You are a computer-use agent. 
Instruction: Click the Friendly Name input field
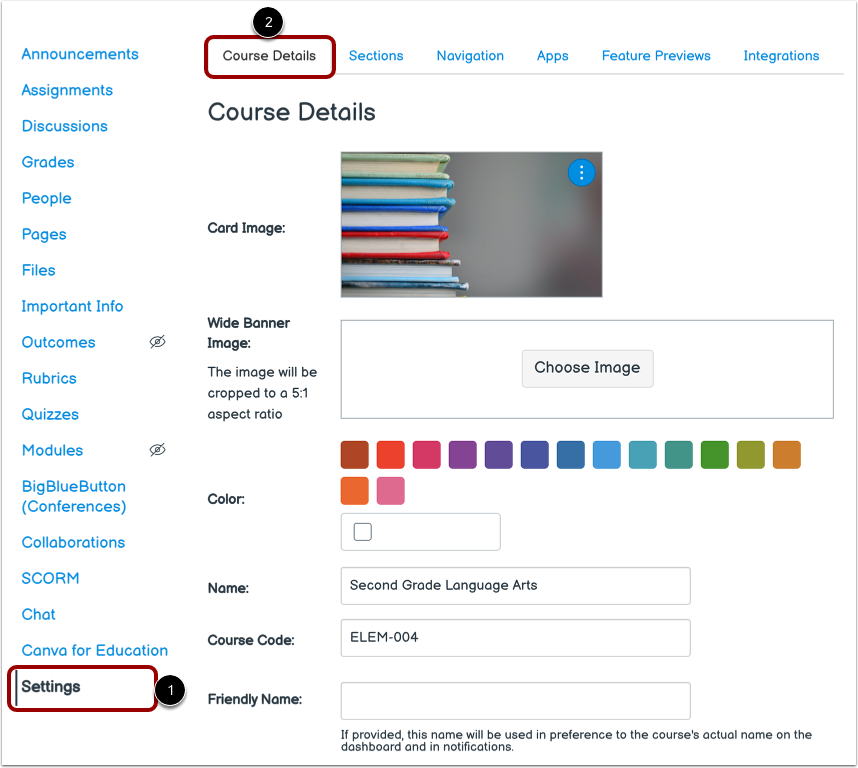click(515, 701)
